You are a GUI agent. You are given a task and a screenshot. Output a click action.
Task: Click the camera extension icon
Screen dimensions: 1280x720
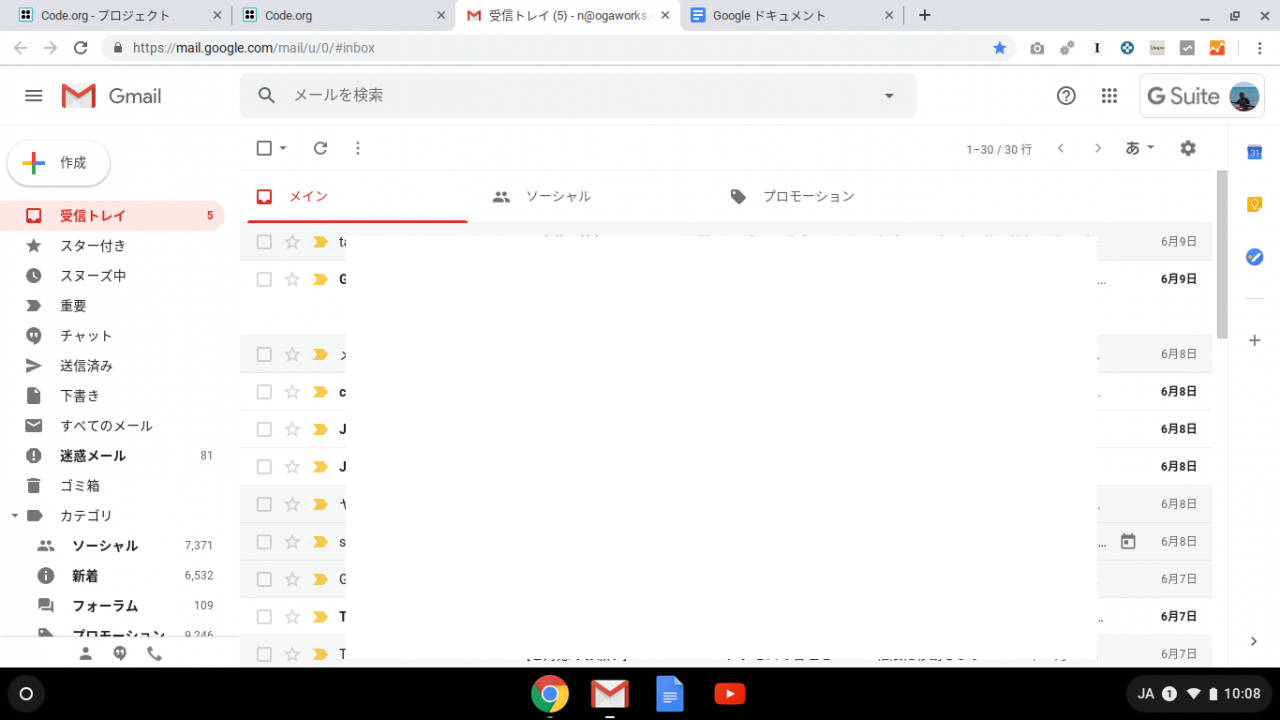point(1037,48)
